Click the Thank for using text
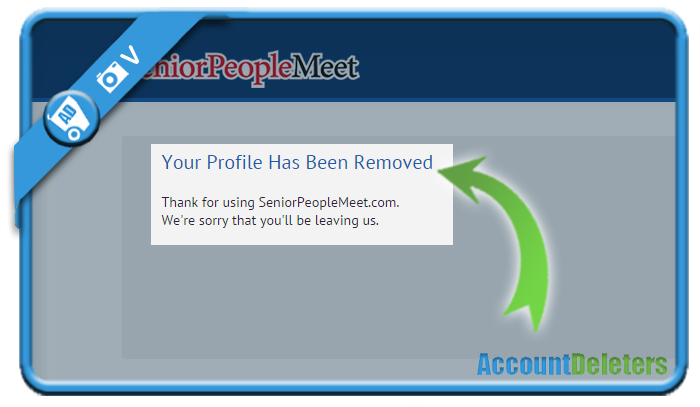Screen dimensions: 700x407 (208, 203)
